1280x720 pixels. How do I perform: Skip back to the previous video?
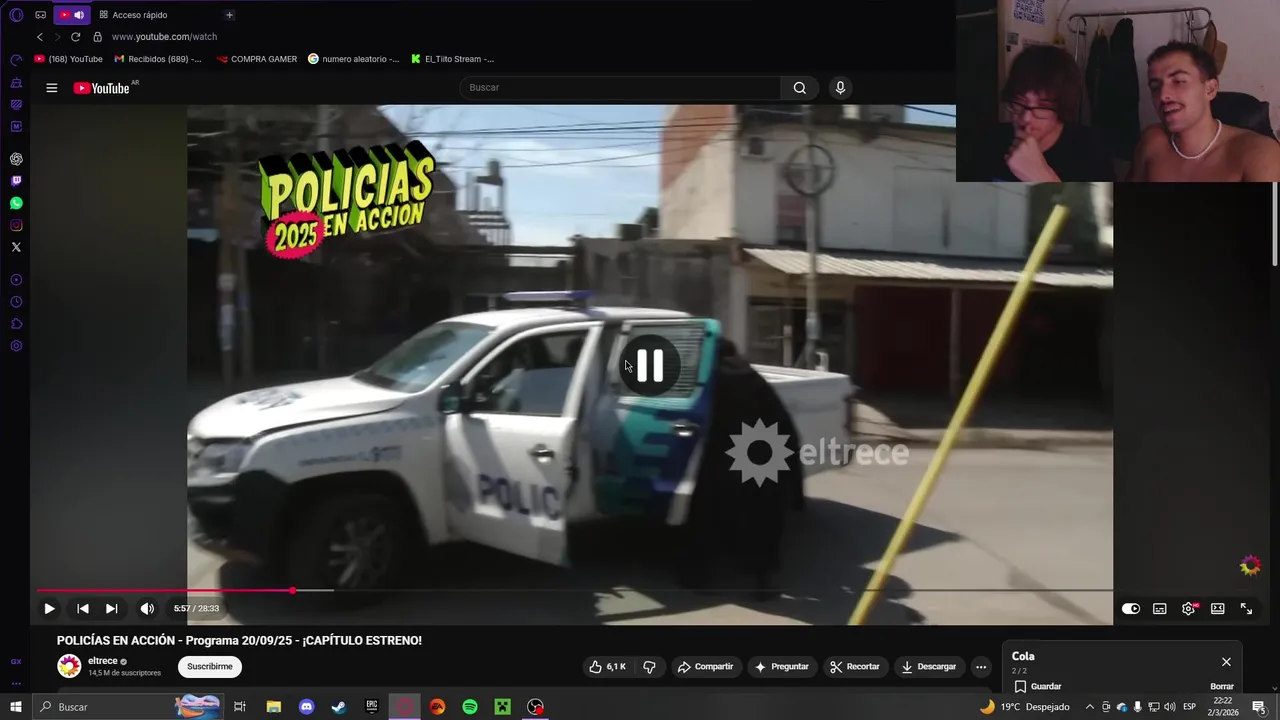tap(83, 608)
